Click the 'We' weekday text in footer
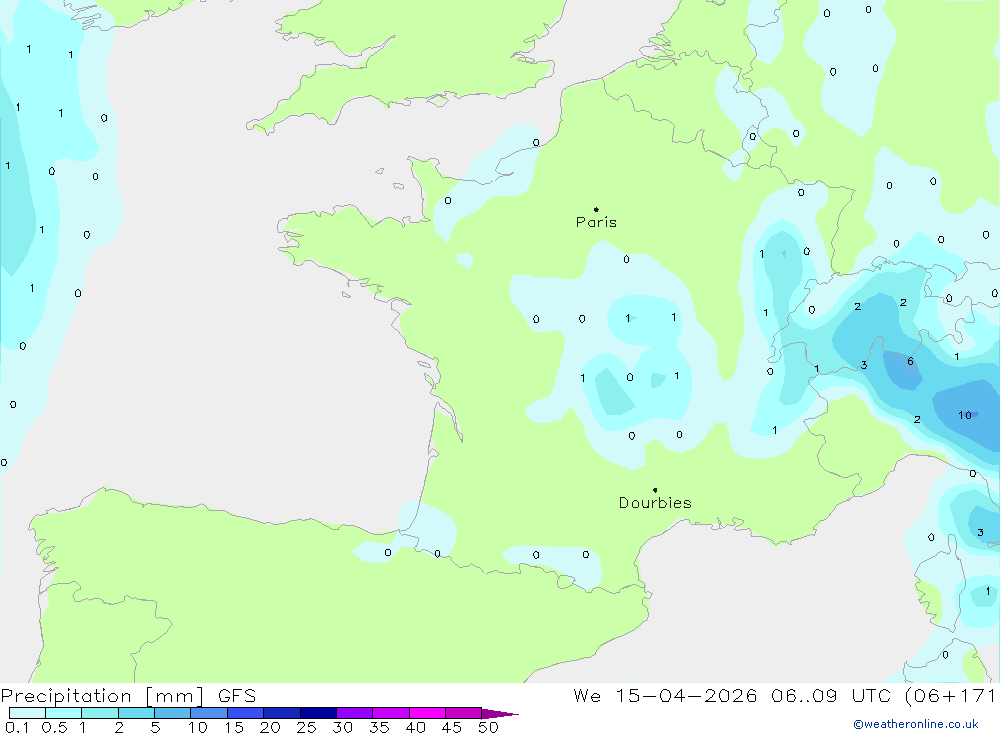The height and width of the screenshot is (733, 1000). [x=587, y=696]
